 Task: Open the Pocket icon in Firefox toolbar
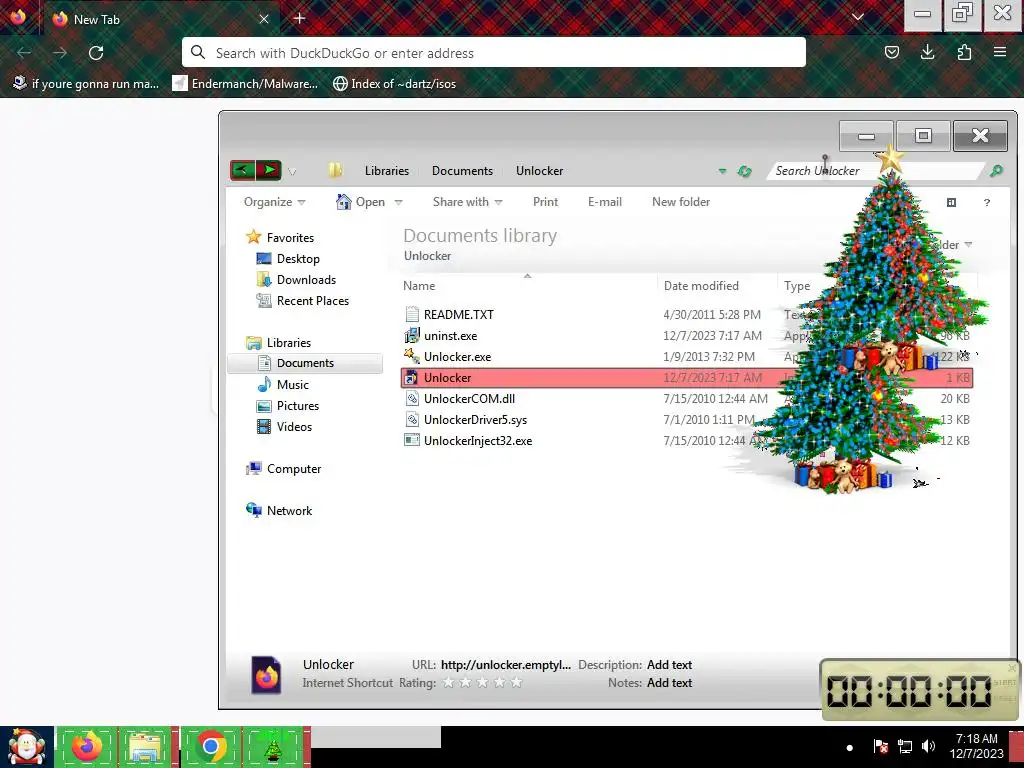(891, 52)
